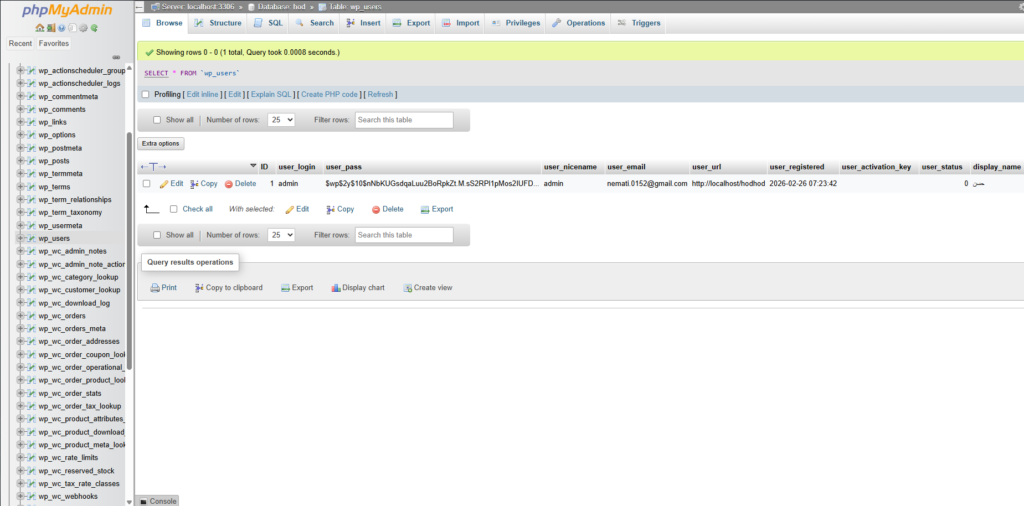Click lower Search this table field
This screenshot has height=506, width=1024.
pos(404,235)
